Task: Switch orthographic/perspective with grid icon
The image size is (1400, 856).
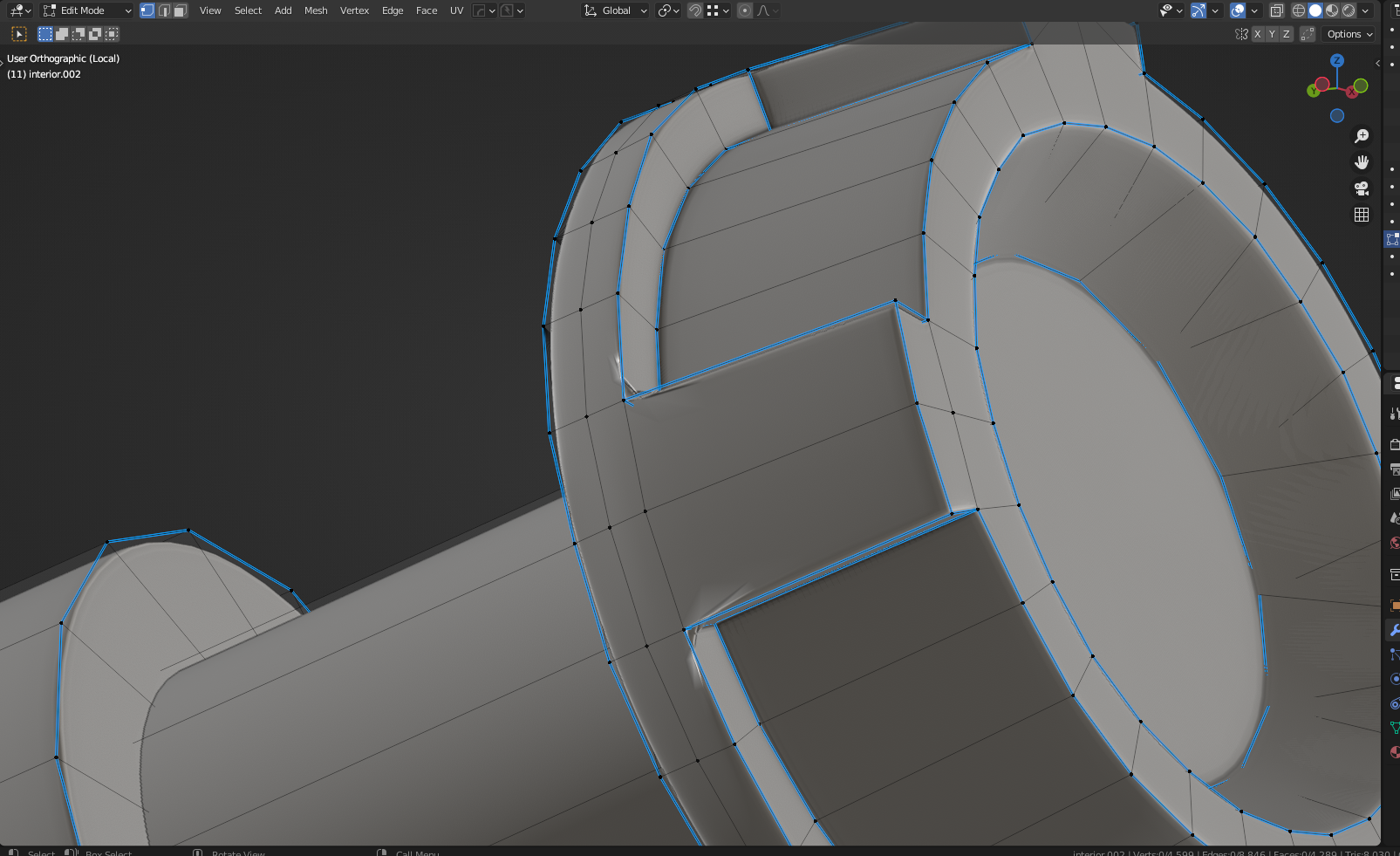Action: pyautogui.click(x=1361, y=215)
